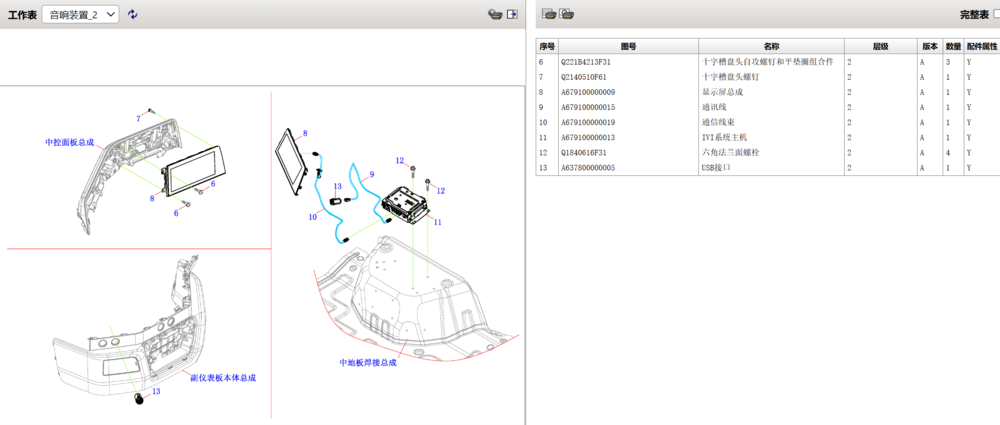Screen dimensions: 1000x425
Task: Select the row with part number Q1840616F31
Action: pos(768,153)
